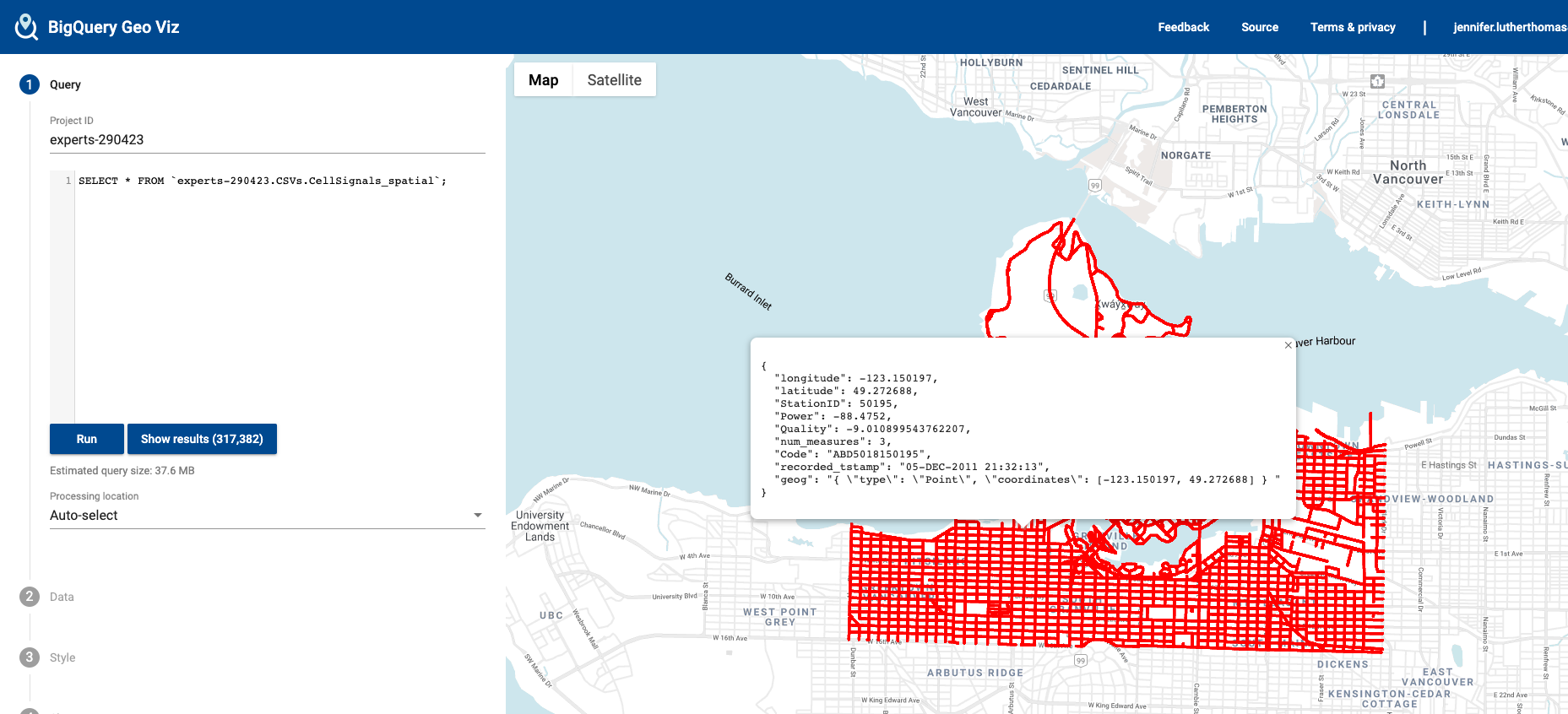Screen dimensions: 1568x714
Task: Open jennifer.lutherthomas account menu
Action: pyautogui.click(x=1510, y=27)
